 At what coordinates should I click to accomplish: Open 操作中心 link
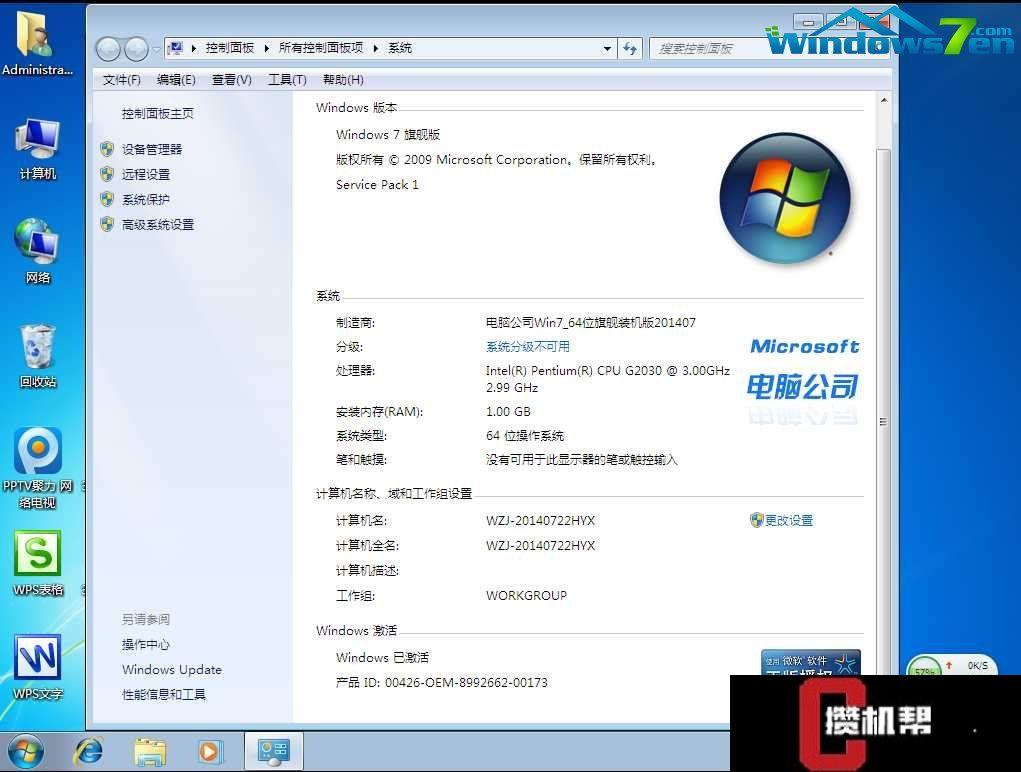146,644
